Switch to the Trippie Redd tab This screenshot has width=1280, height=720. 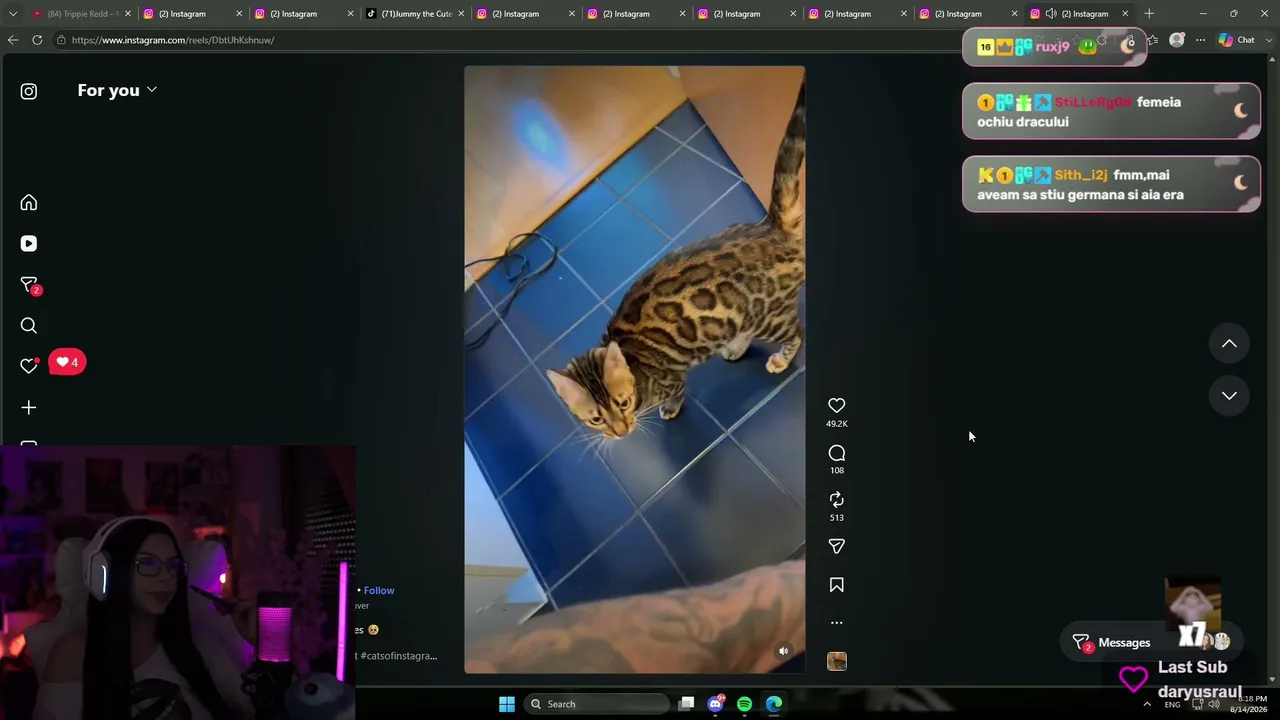tap(80, 14)
